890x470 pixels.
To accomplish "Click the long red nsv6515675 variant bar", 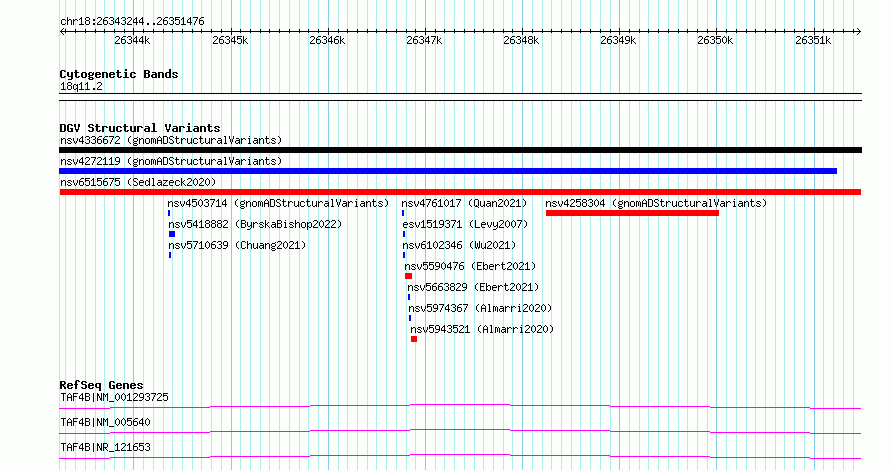I will coord(460,192).
